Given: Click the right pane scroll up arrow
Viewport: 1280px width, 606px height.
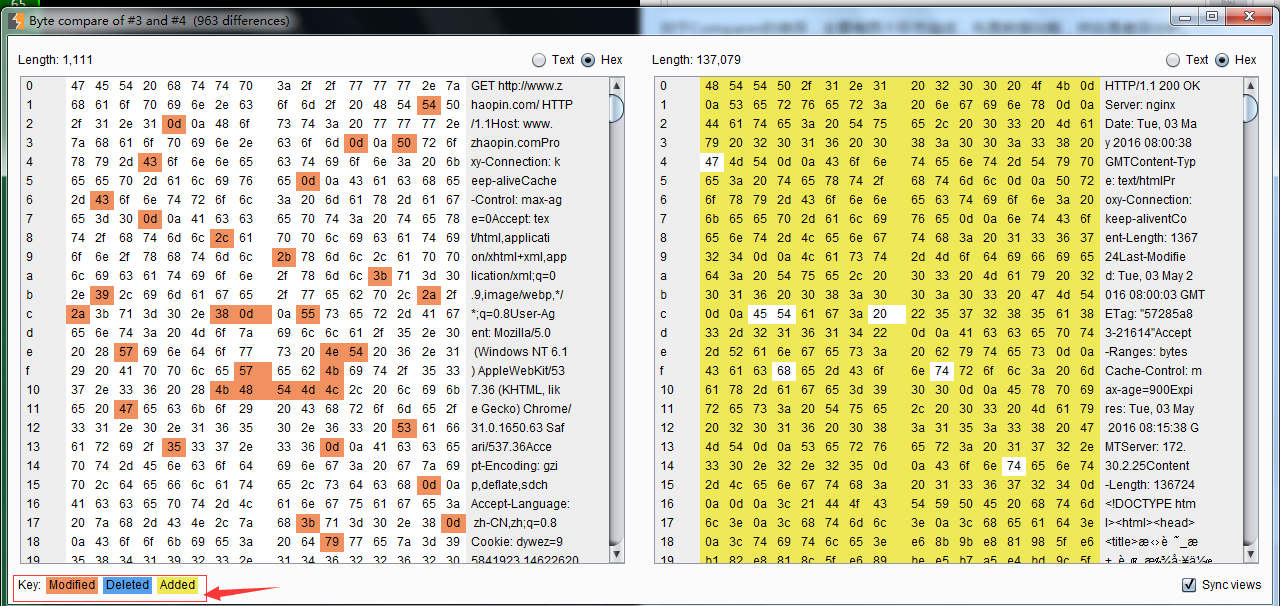Looking at the screenshot, I should point(1250,86).
